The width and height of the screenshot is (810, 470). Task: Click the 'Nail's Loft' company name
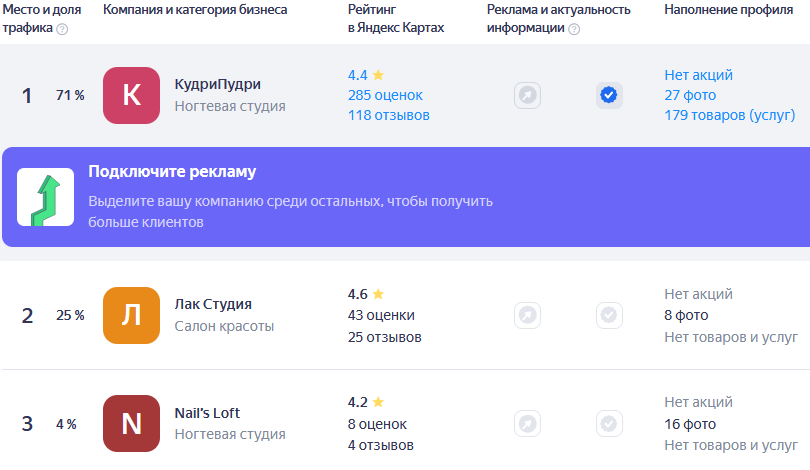pyautogui.click(x=207, y=413)
